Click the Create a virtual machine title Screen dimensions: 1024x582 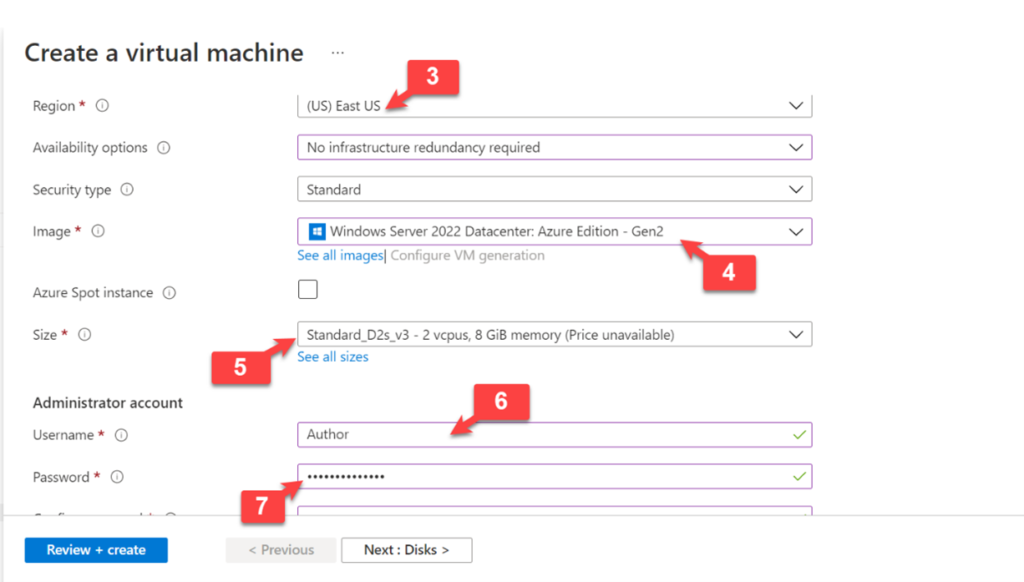coord(164,53)
